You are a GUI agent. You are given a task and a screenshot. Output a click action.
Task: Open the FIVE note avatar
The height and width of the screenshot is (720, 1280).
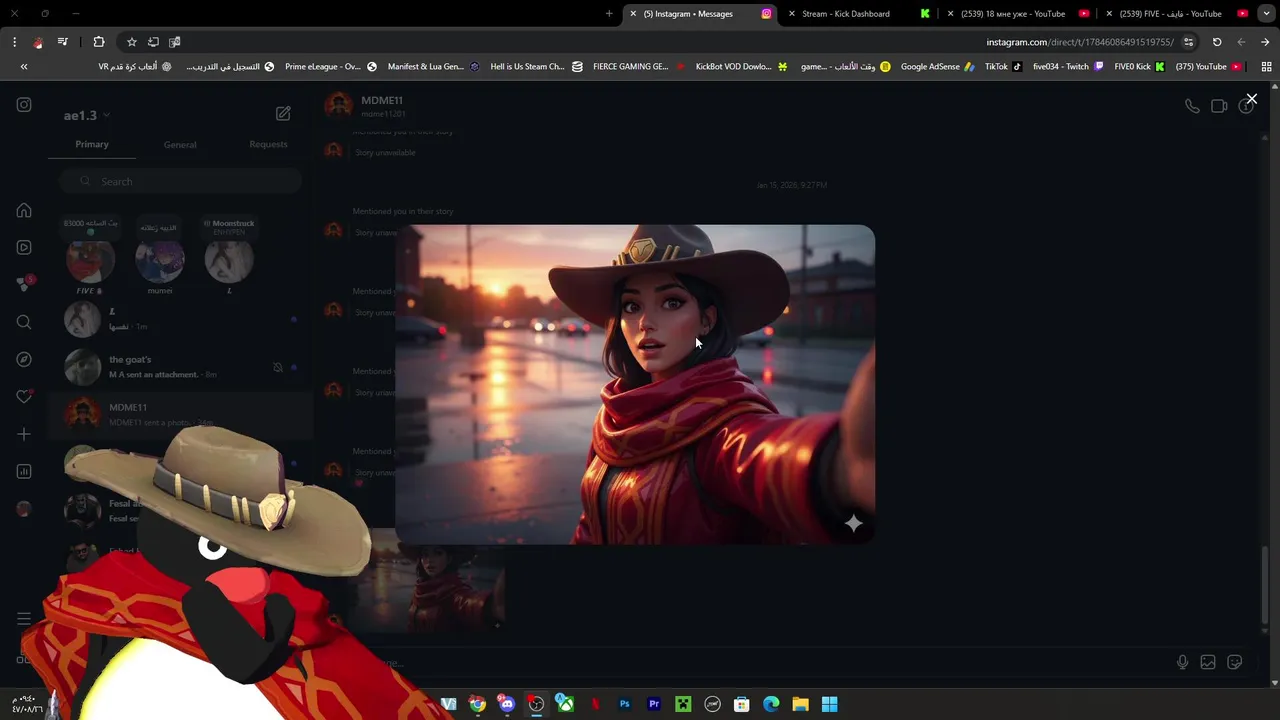pos(90,260)
